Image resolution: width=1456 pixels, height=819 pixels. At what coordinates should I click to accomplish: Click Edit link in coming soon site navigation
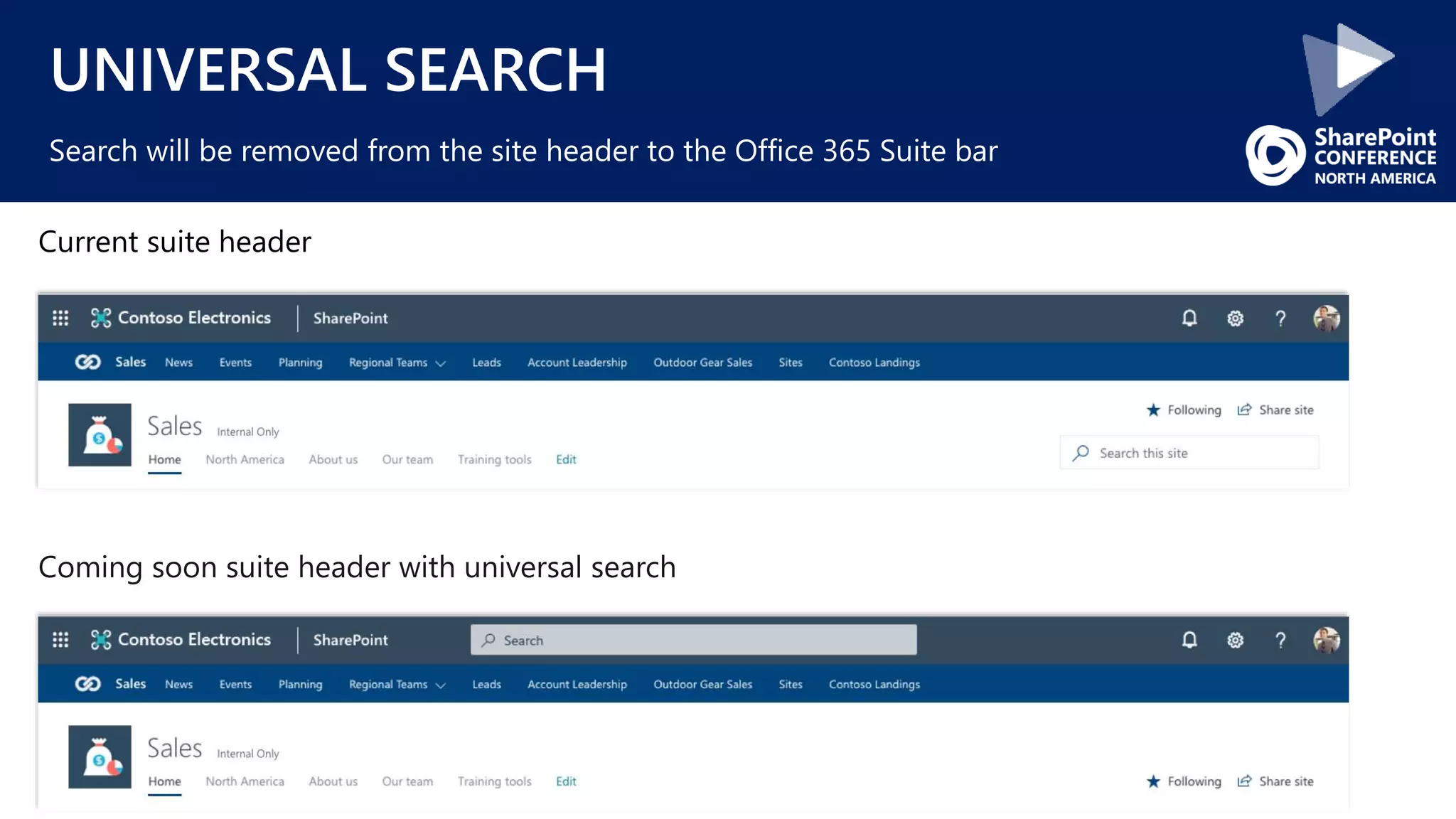click(566, 781)
